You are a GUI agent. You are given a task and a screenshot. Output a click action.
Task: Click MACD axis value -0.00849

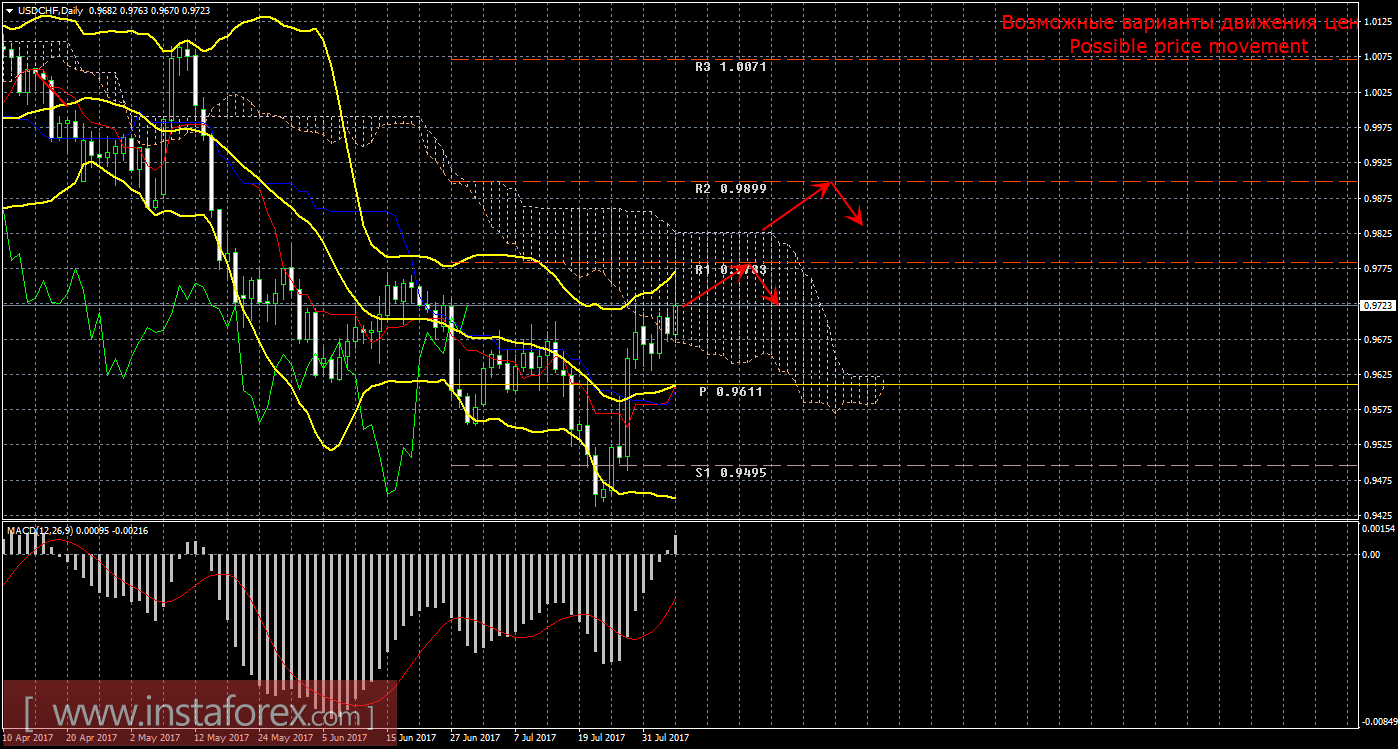tap(1378, 721)
